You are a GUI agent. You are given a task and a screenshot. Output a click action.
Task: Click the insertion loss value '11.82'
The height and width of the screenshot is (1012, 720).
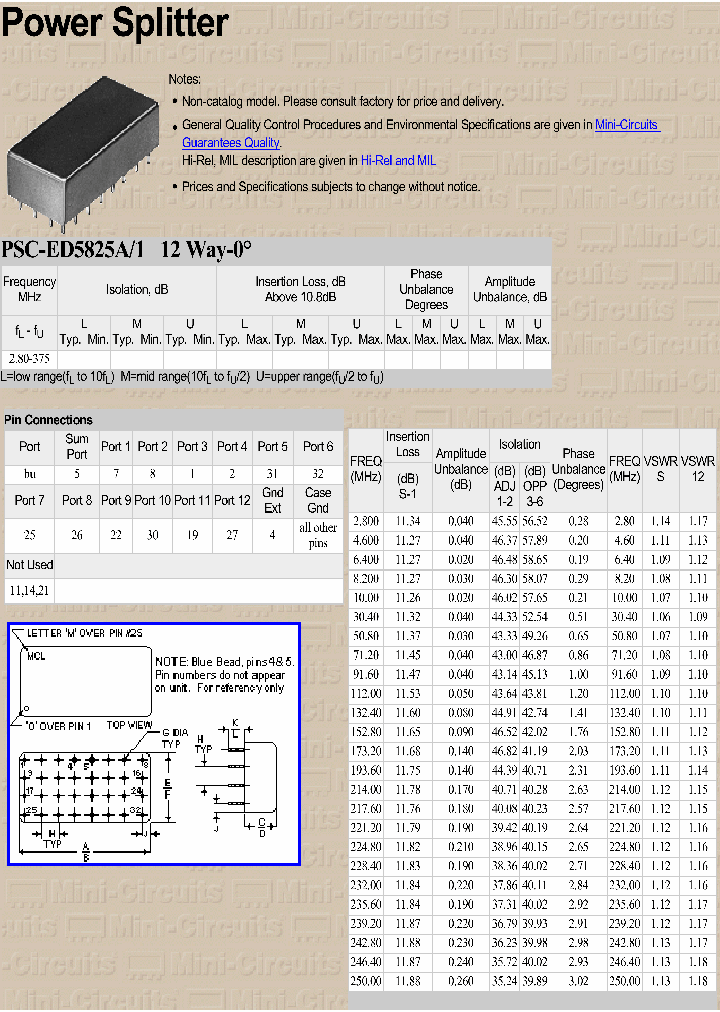(x=408, y=847)
